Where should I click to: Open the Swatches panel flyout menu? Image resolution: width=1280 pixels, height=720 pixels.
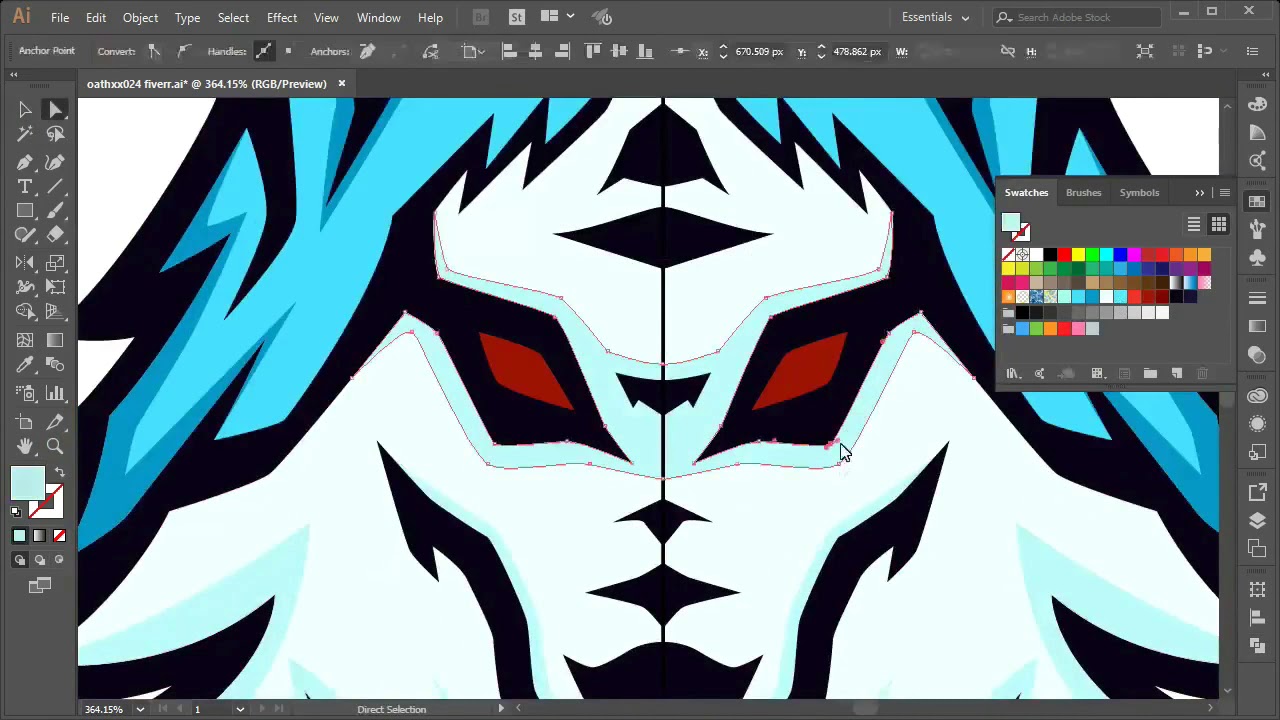(1224, 192)
